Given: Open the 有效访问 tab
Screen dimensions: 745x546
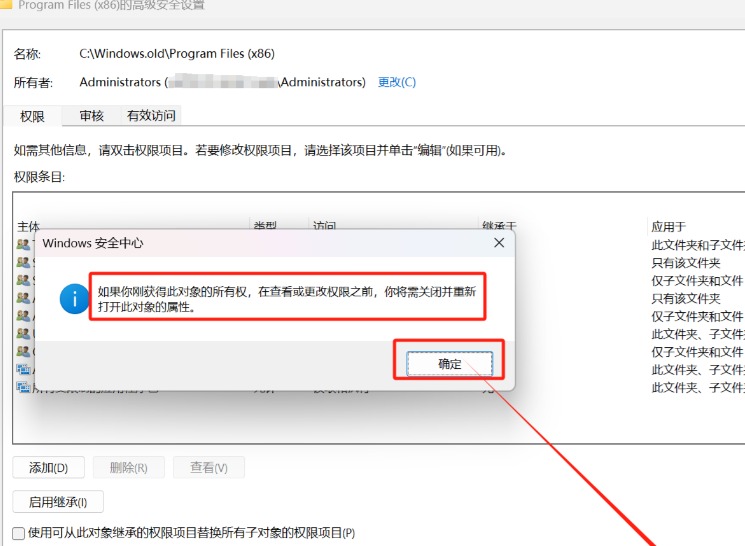Looking at the screenshot, I should pos(151,115).
